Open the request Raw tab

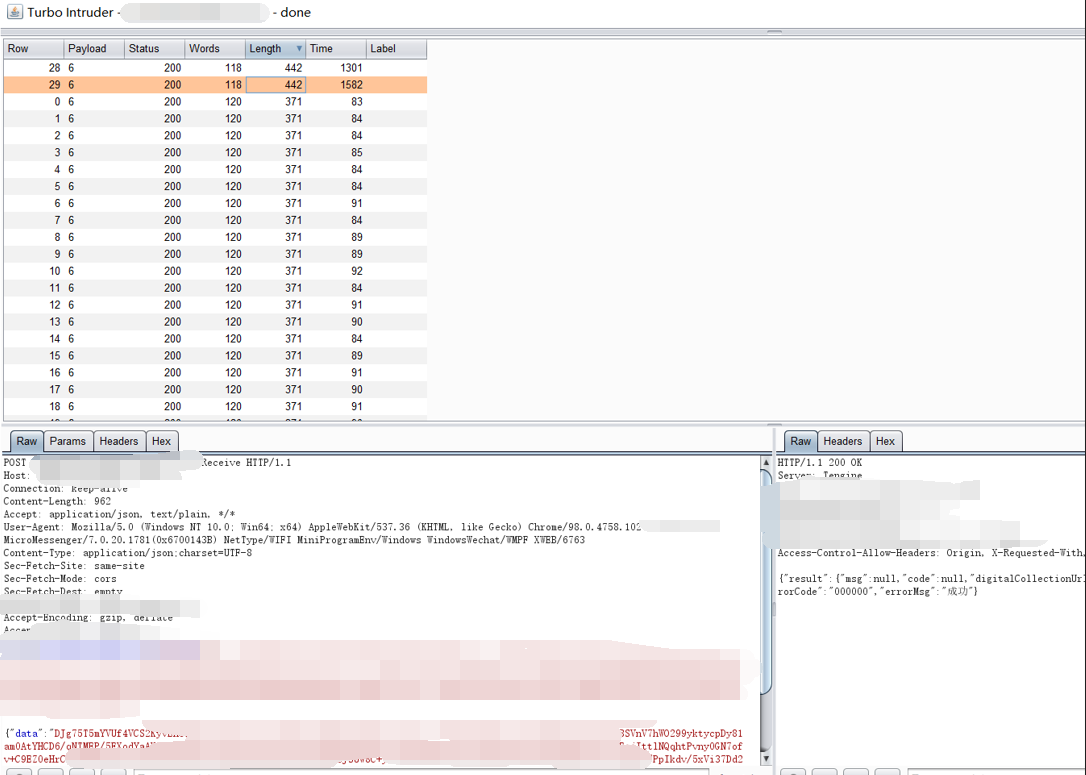pyautogui.click(x=27, y=441)
